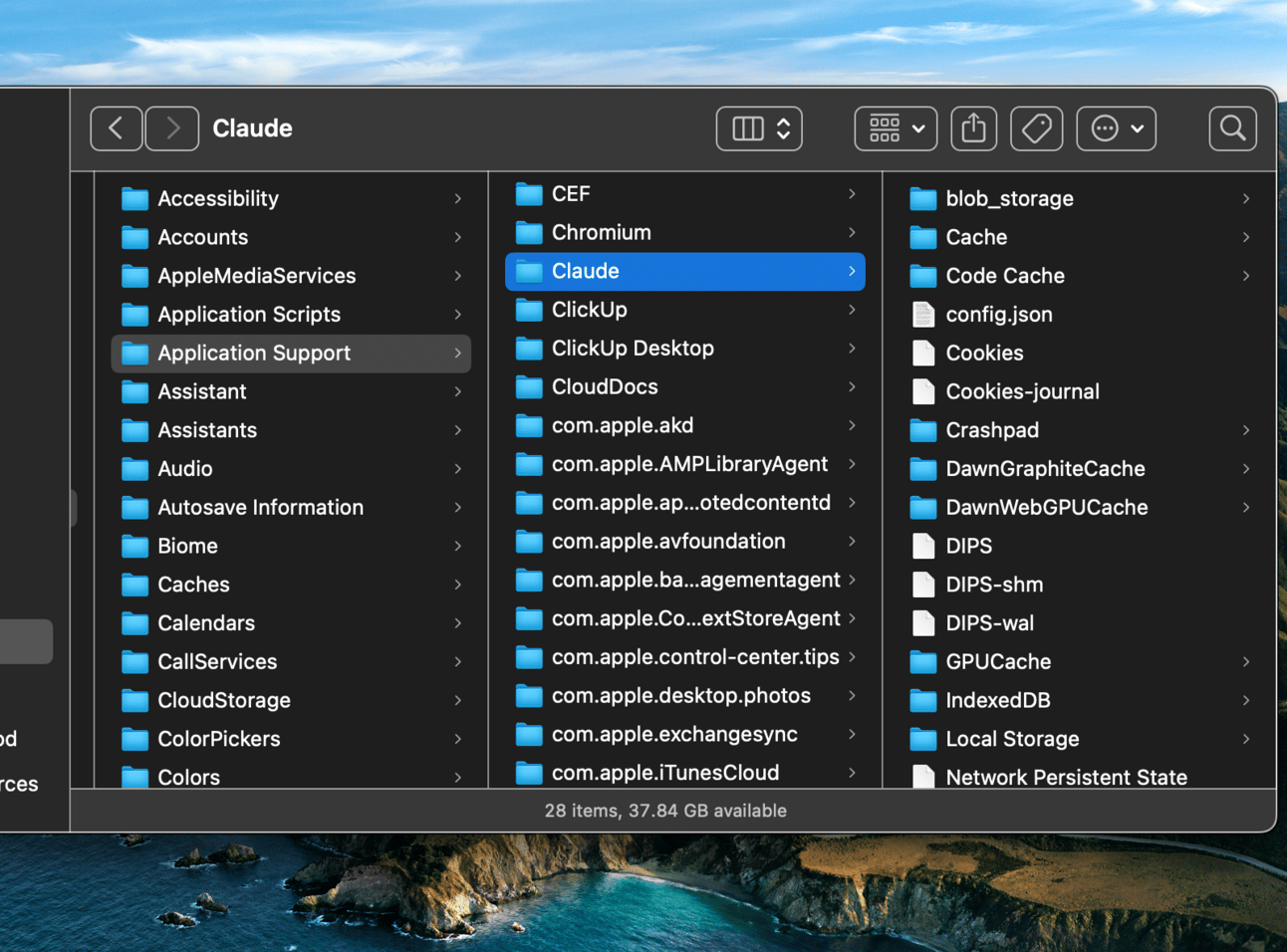This screenshot has width=1287, height=952.
Task: Click the Caches folder icon
Action: (x=134, y=586)
